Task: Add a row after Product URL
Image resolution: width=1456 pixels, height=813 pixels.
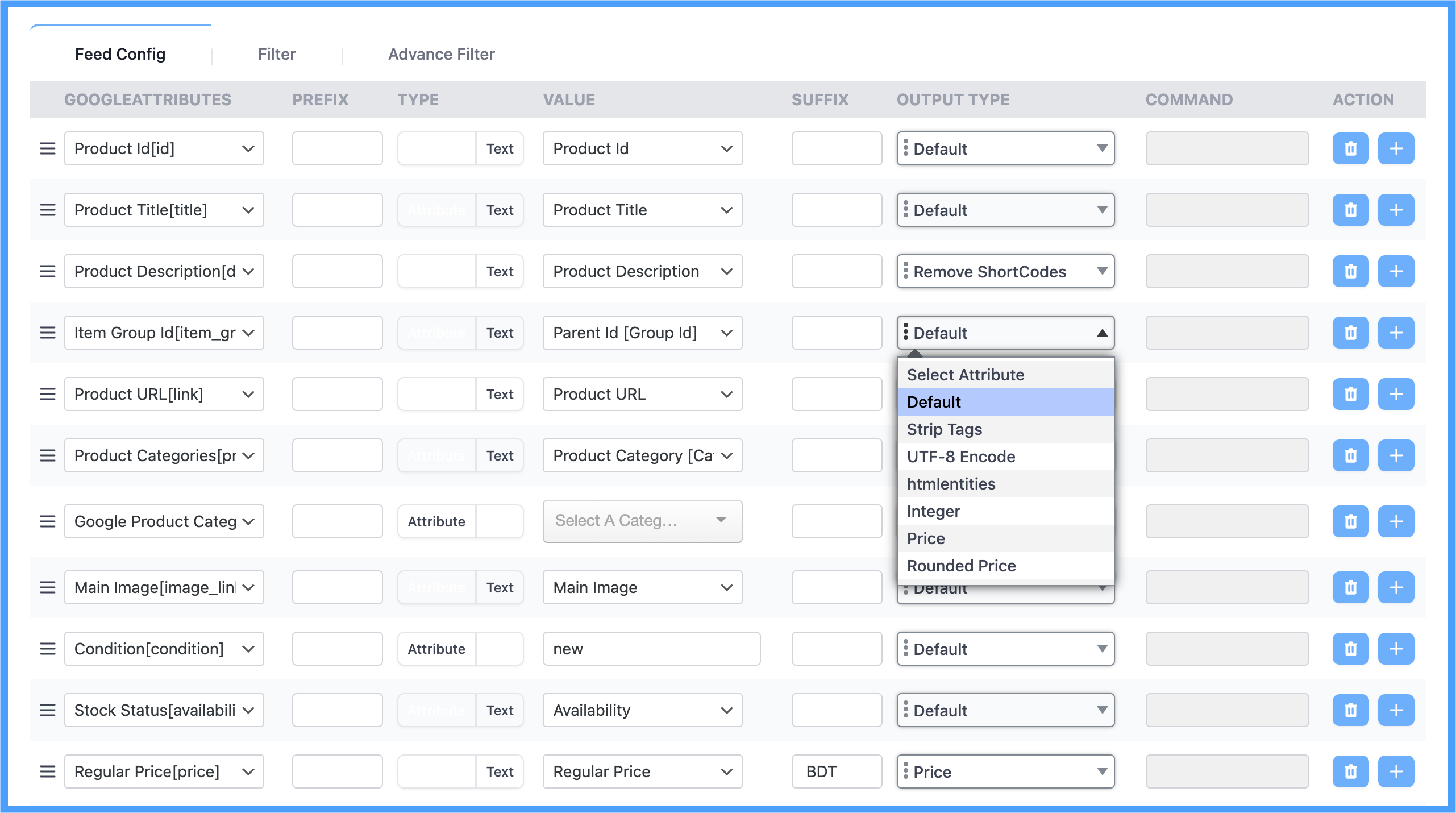Action: (1396, 394)
